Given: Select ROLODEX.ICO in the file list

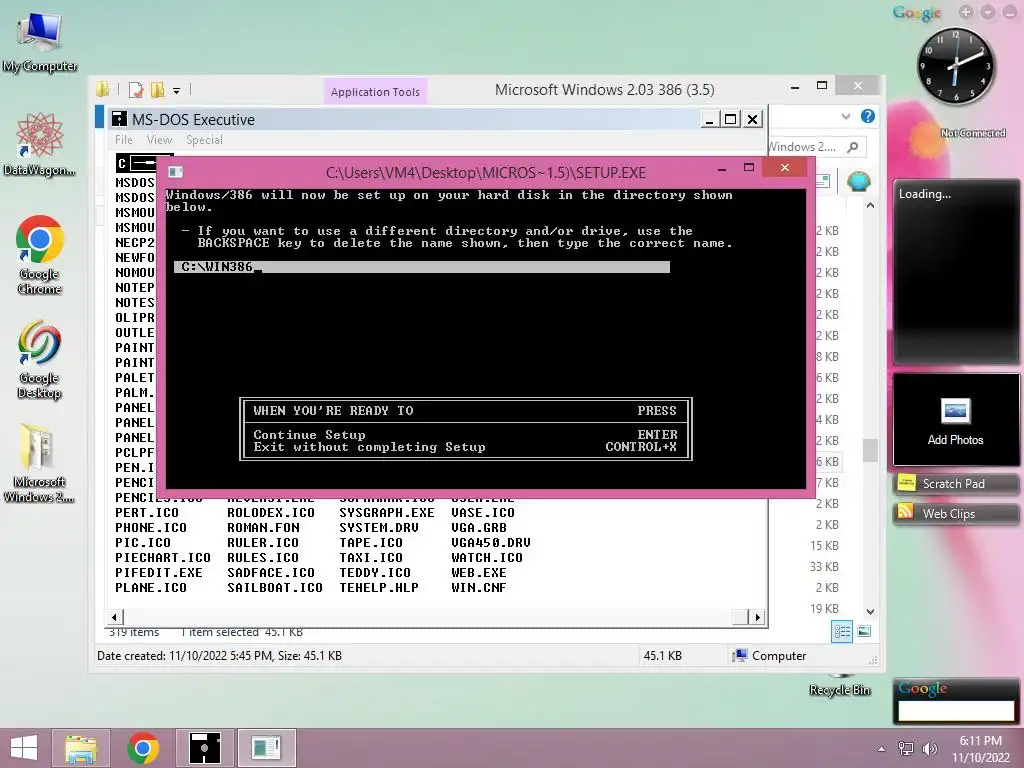Looking at the screenshot, I should (271, 513).
